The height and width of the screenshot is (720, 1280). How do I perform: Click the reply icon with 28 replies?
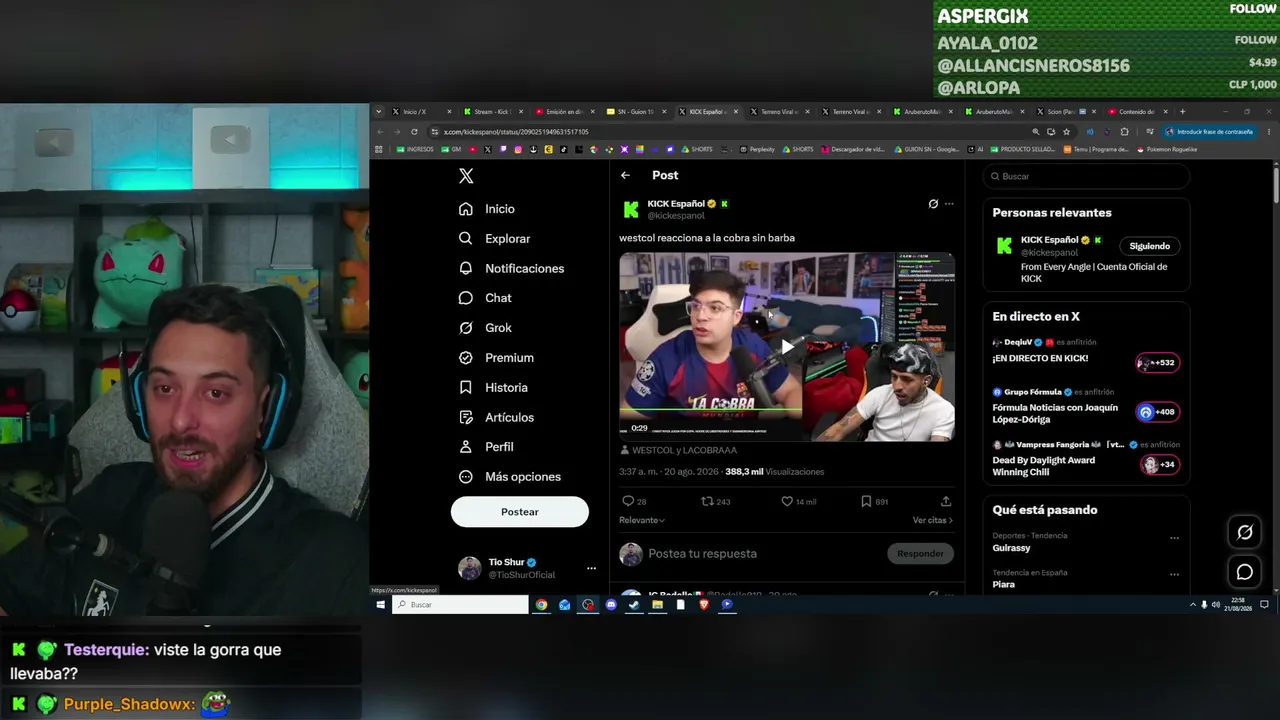tap(628, 501)
